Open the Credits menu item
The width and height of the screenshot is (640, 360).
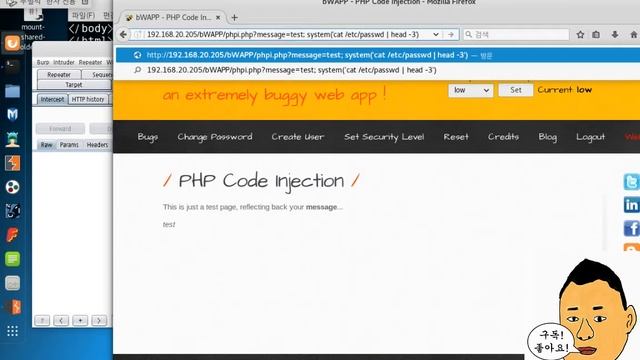503,137
